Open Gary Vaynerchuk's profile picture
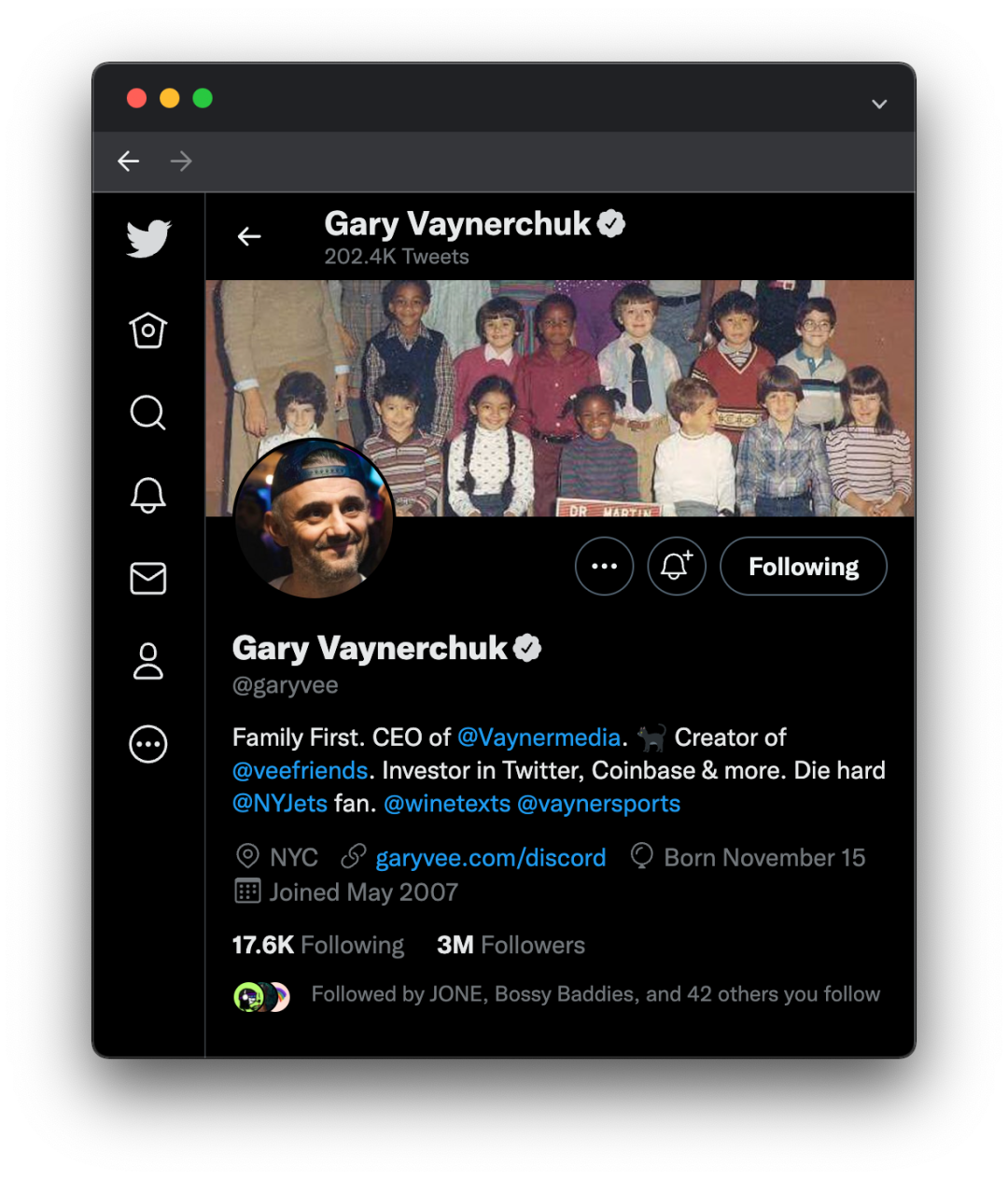The image size is (1008, 1180). click(x=315, y=520)
